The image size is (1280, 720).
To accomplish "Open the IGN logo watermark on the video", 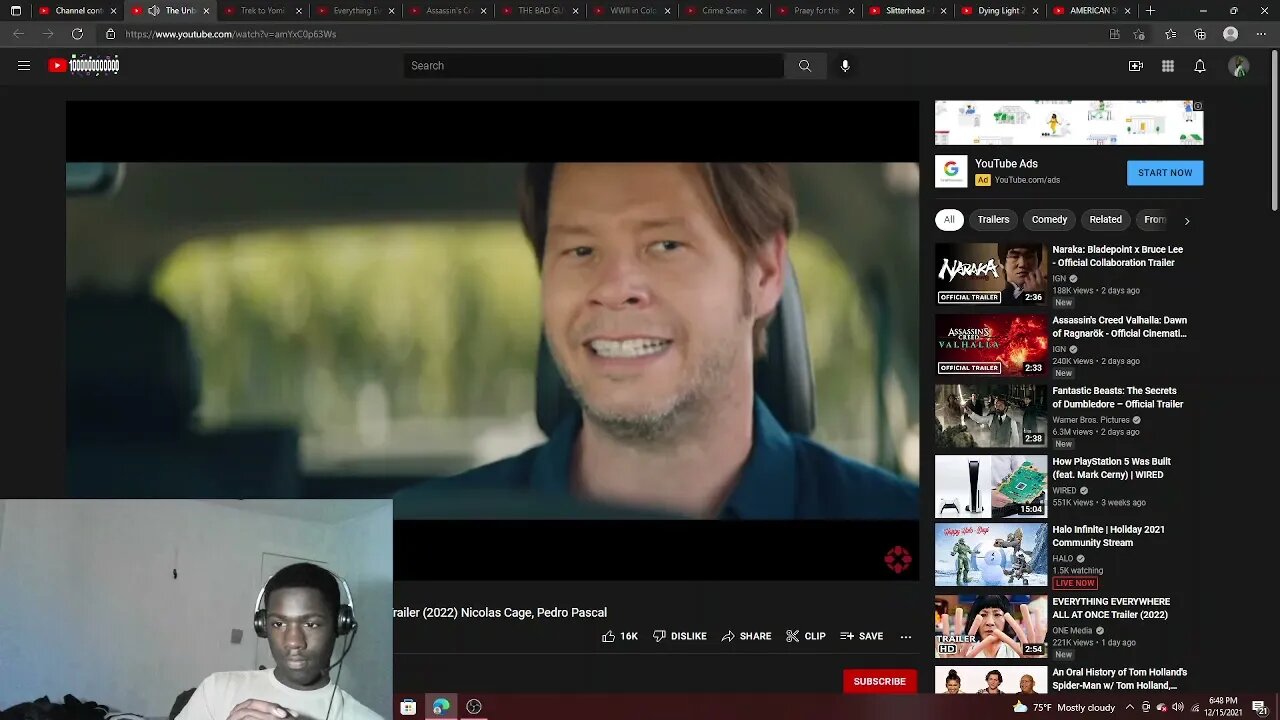I will click(897, 560).
